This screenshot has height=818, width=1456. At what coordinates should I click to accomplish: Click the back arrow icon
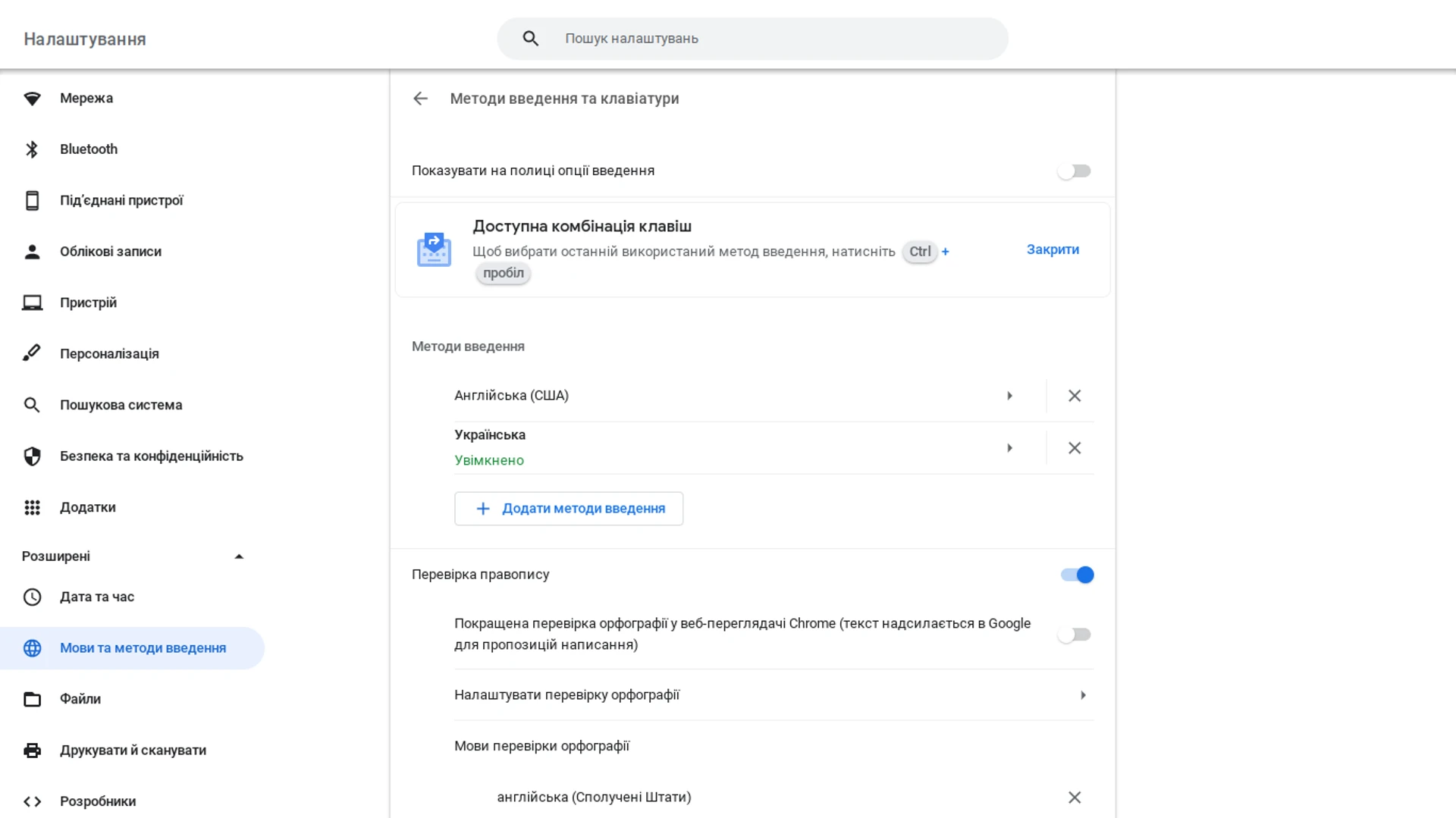click(x=420, y=99)
